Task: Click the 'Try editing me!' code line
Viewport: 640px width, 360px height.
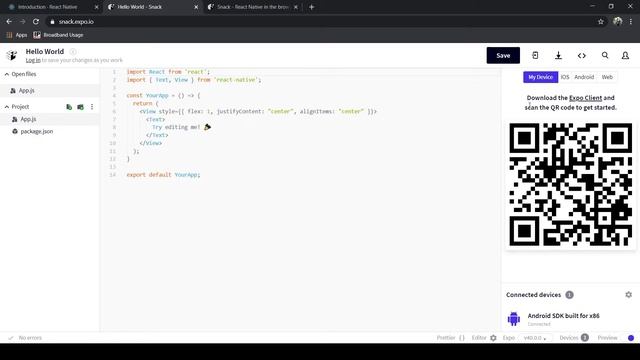Action: pos(181,127)
